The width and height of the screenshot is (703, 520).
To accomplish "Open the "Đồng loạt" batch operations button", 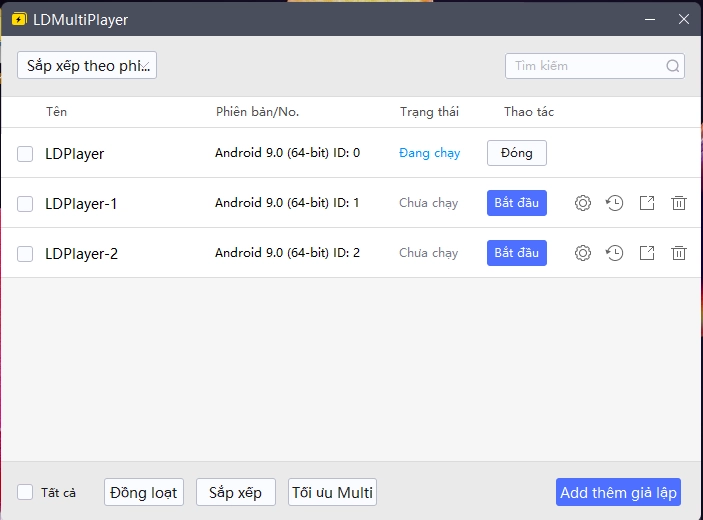I will [144, 492].
